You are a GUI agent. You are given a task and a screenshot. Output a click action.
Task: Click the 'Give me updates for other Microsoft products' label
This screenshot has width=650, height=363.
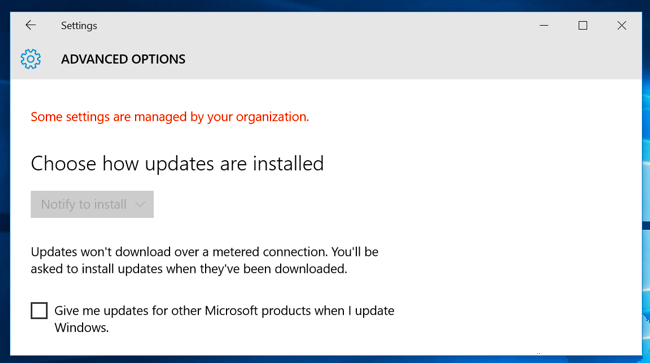coord(224,310)
